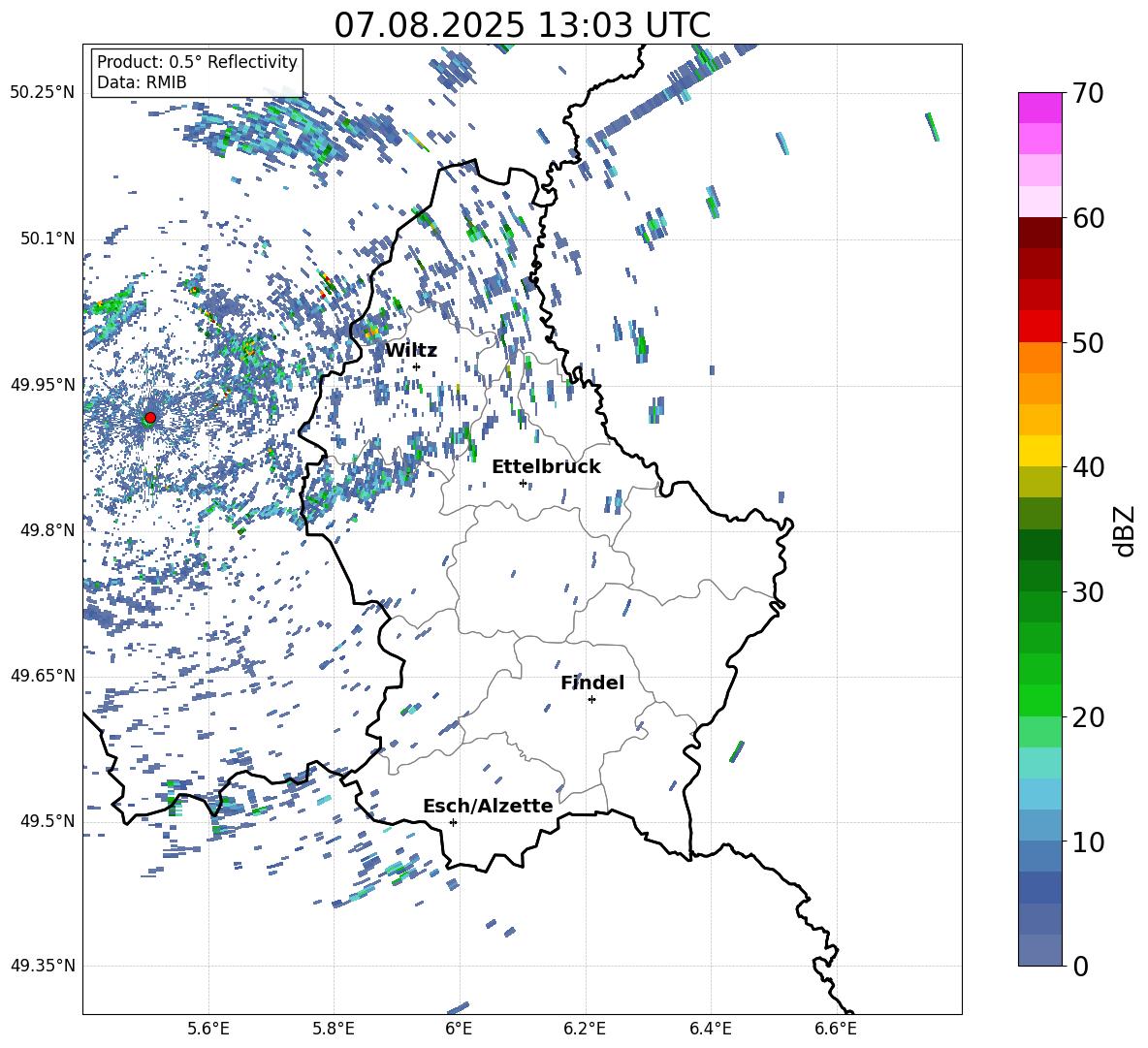
Task: Click the 49.8°N latitude label
Action: pos(48,530)
